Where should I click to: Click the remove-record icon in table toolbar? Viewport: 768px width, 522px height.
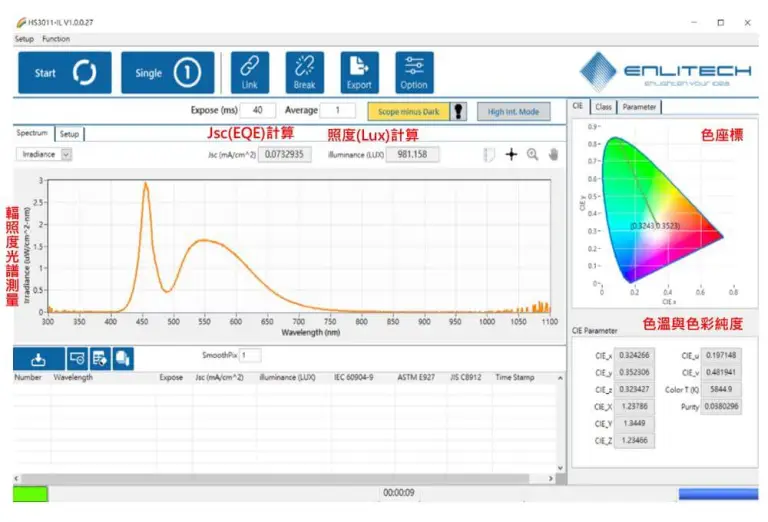click(x=77, y=359)
